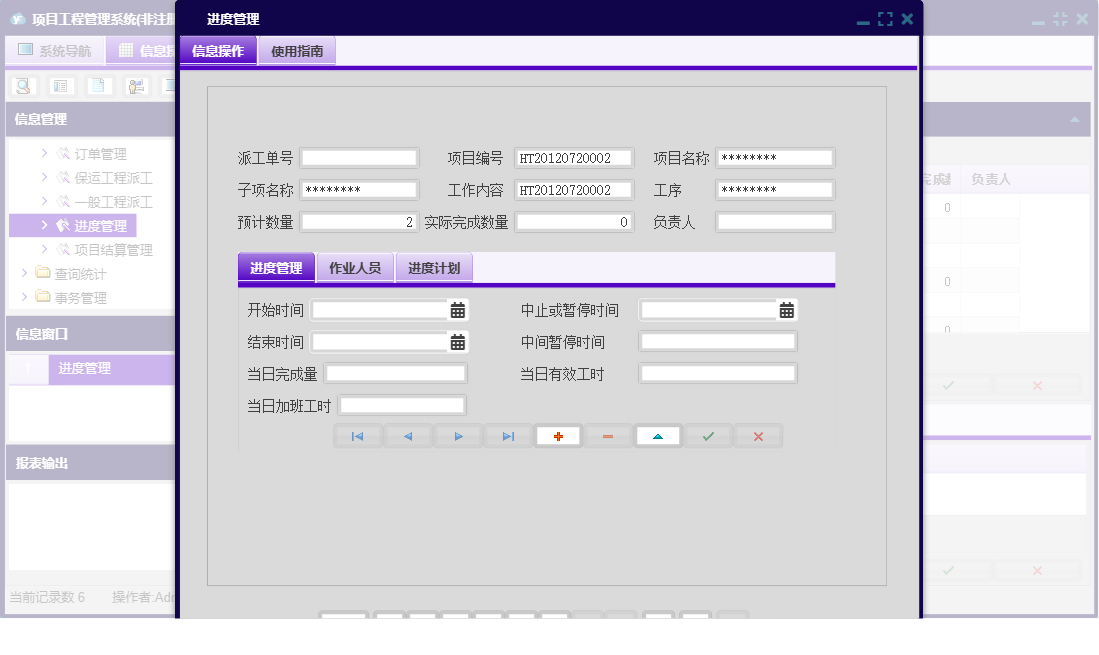Click the next record arrow button
The image size is (1099, 655).
[458, 435]
